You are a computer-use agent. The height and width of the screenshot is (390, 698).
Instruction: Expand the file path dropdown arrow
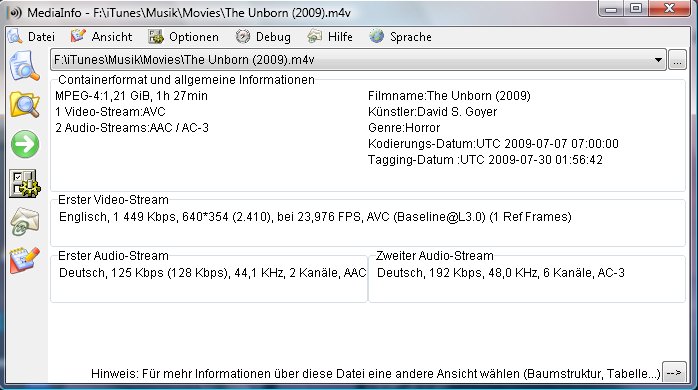658,60
